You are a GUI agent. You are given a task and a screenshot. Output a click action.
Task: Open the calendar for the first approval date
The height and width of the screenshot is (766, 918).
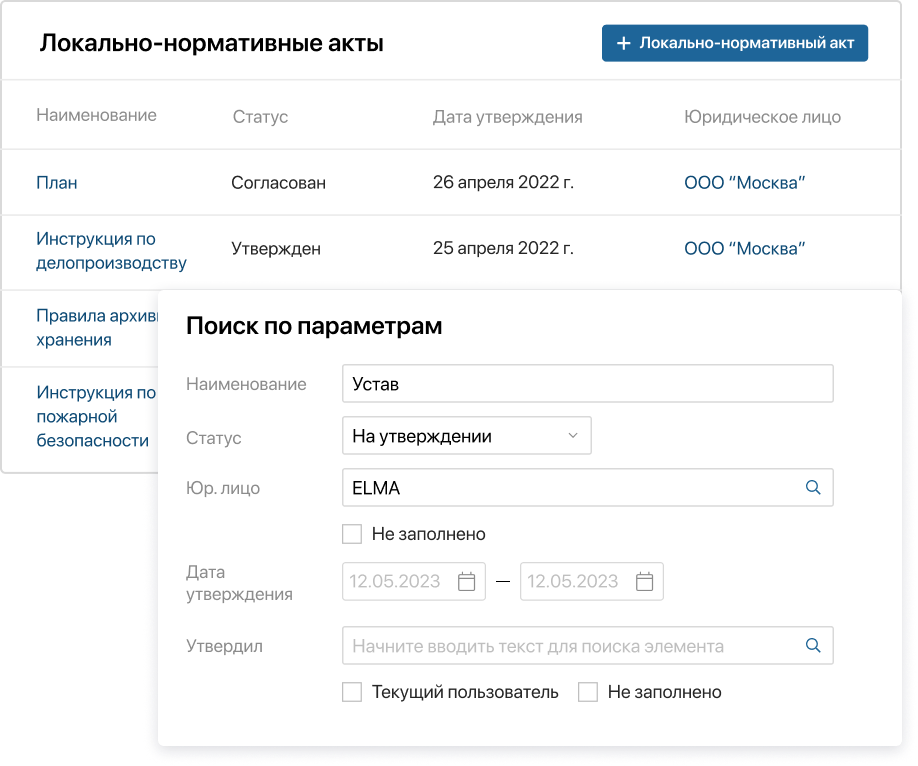coord(465,581)
